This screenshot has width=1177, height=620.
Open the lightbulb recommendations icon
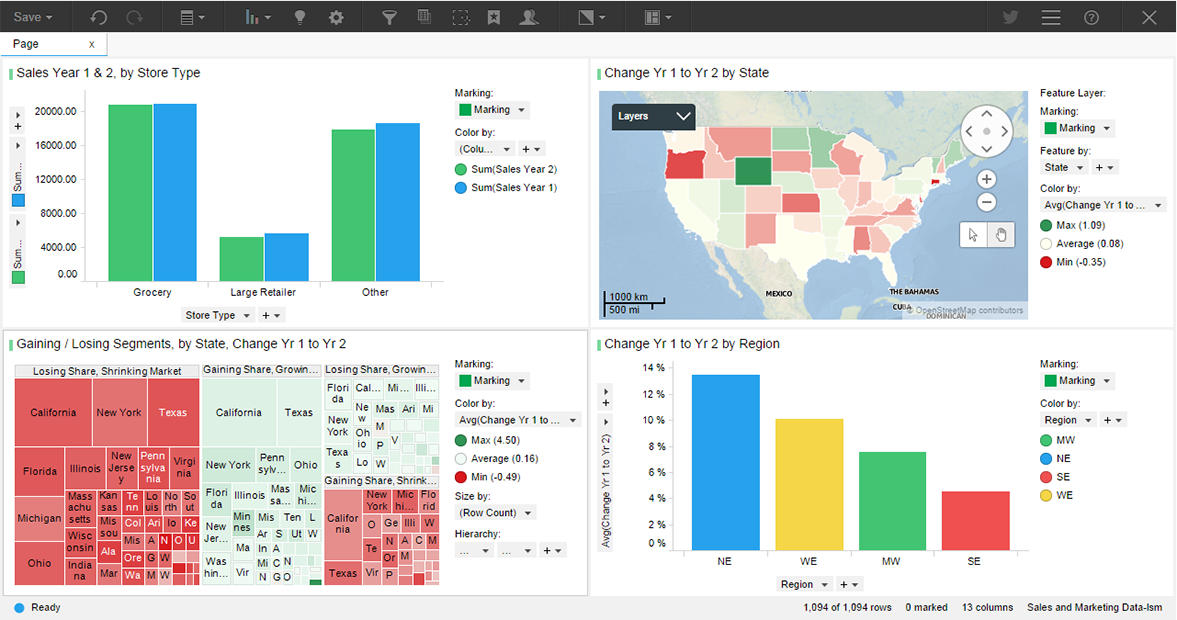[x=300, y=17]
